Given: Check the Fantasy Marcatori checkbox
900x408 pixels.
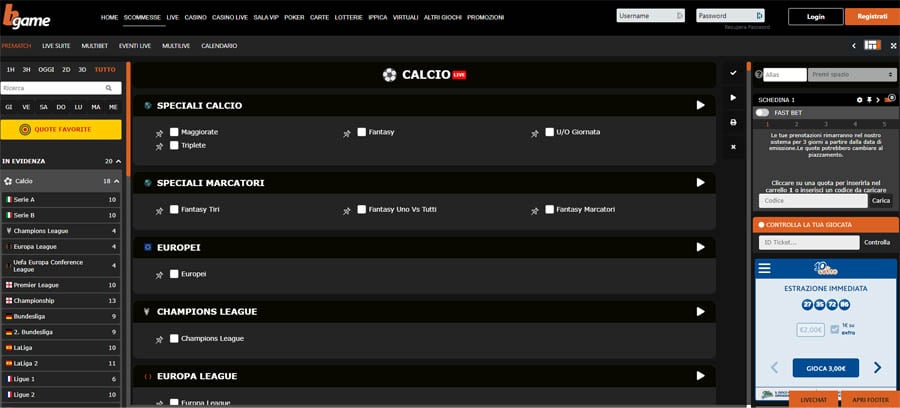Looking at the screenshot, I should click(549, 209).
